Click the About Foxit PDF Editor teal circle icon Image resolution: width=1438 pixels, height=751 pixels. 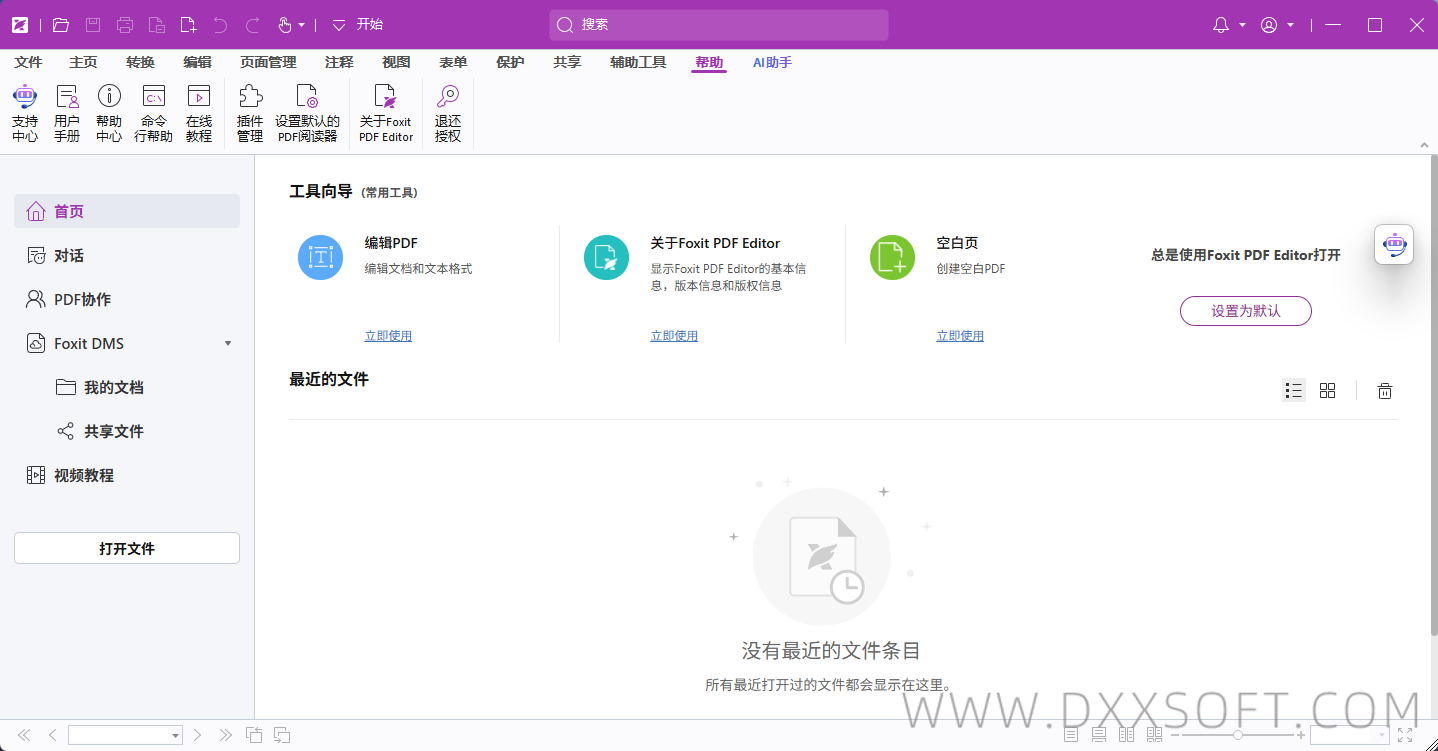[607, 257]
